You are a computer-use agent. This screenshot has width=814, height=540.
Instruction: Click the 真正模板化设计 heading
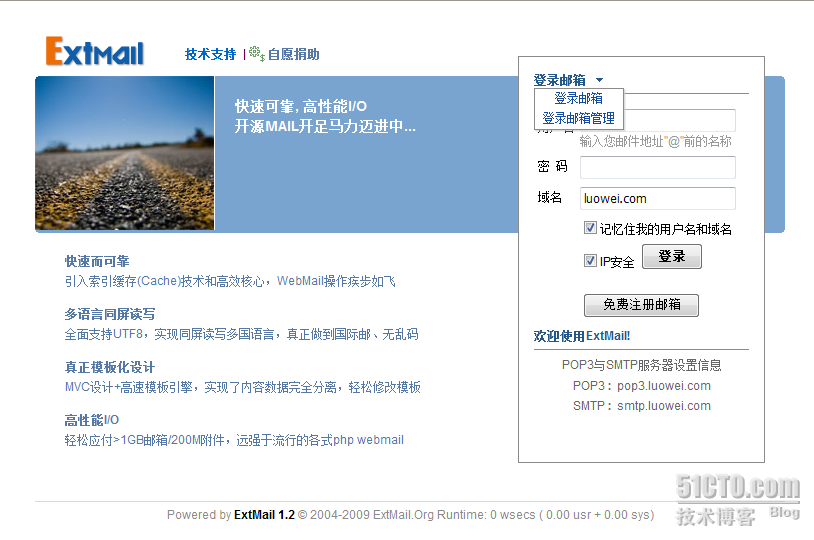click(x=110, y=367)
